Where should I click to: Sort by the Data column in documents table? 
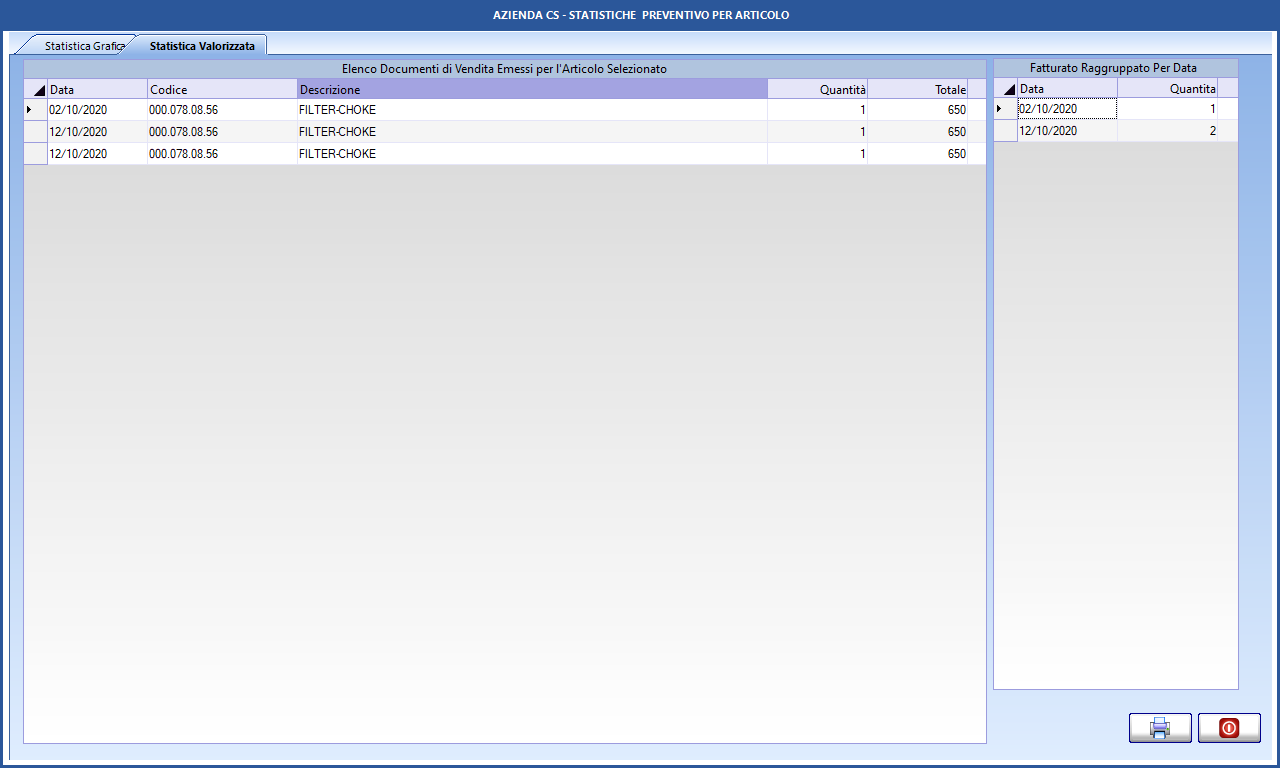(97, 89)
